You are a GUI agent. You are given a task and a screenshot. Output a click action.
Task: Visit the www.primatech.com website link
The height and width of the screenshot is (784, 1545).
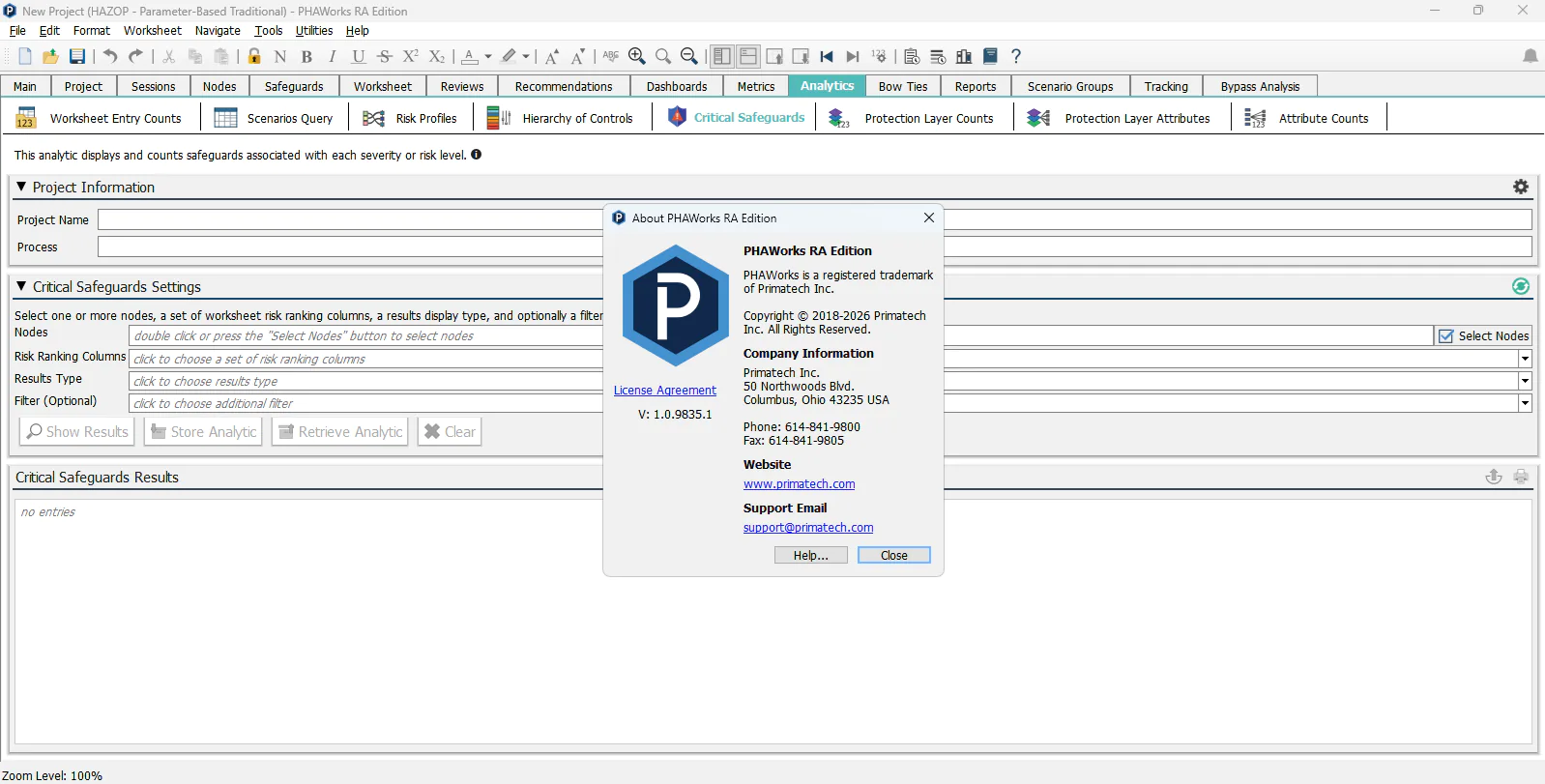tap(799, 484)
